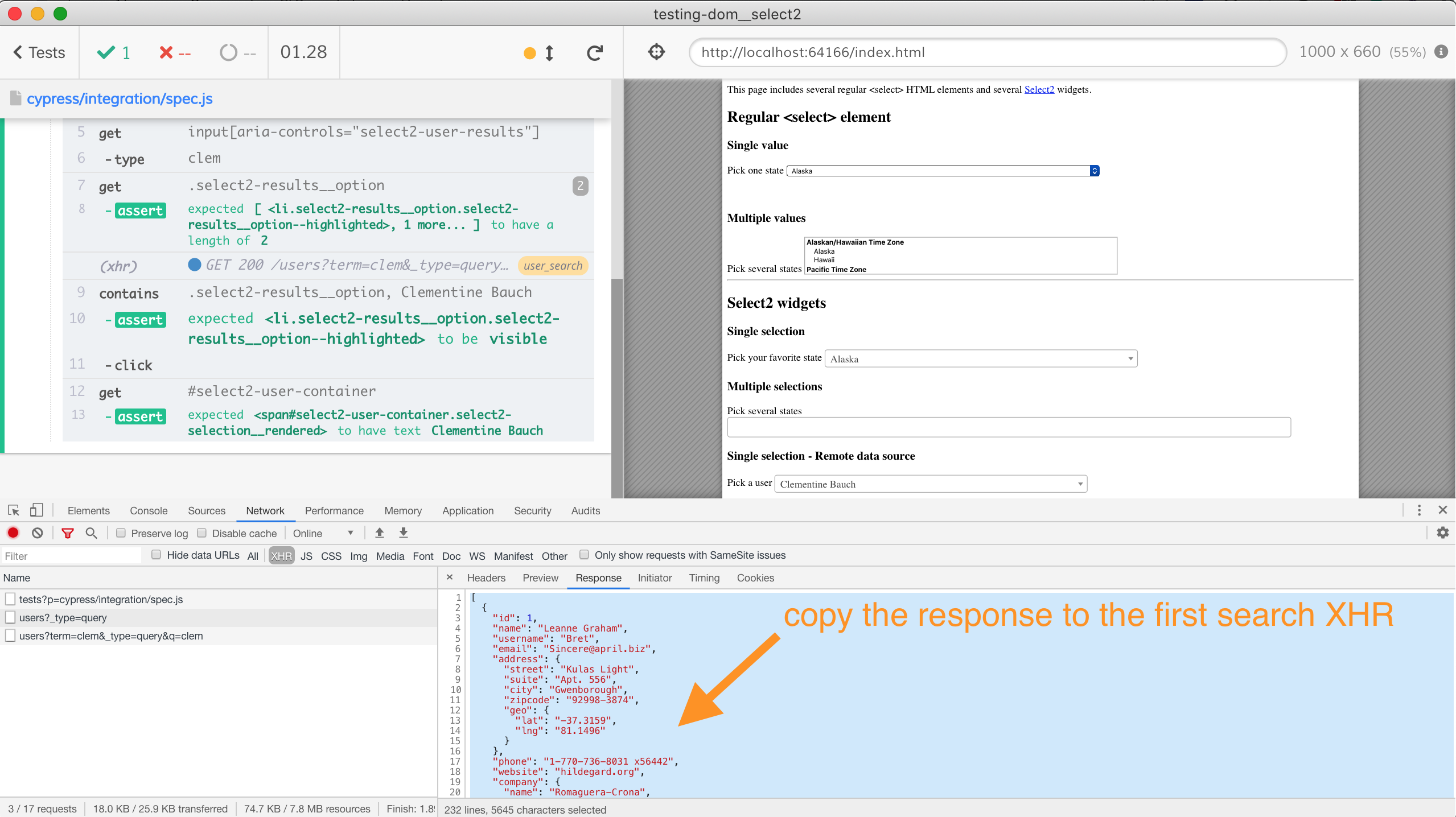Click the DevTools inspect element icon
Screen dimensions: 1456x817
[x=14, y=510]
